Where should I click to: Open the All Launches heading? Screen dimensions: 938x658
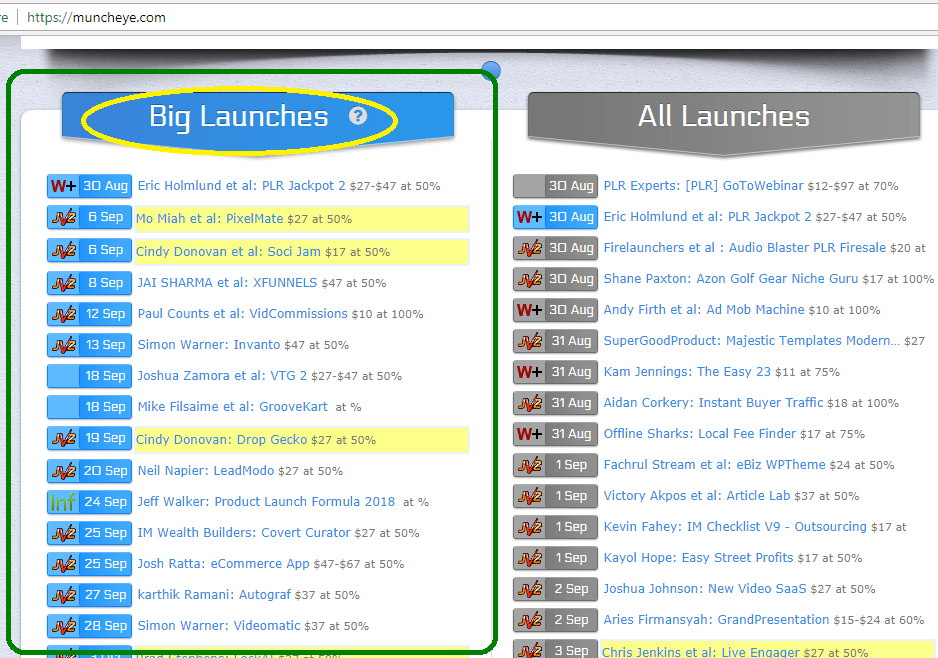coord(723,116)
